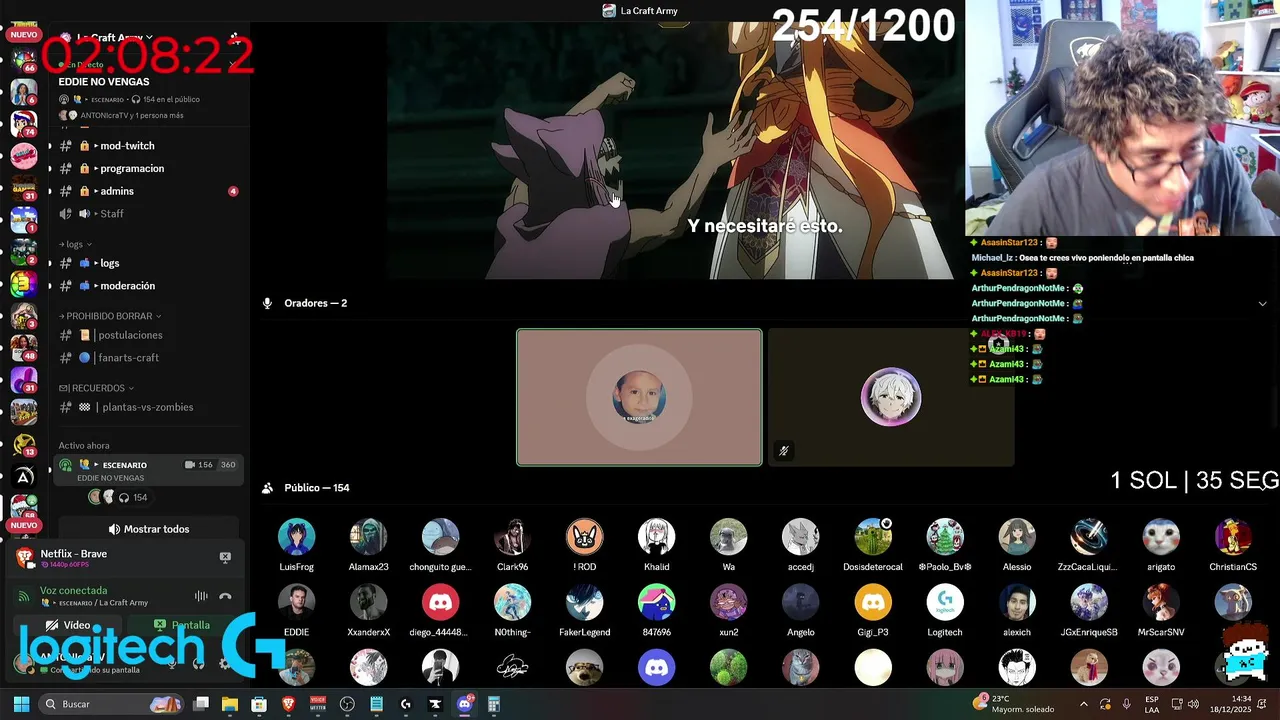Open user settings gear icon
Image resolution: width=1280 pixels, height=720 pixels.
pyautogui.click(x=225, y=663)
